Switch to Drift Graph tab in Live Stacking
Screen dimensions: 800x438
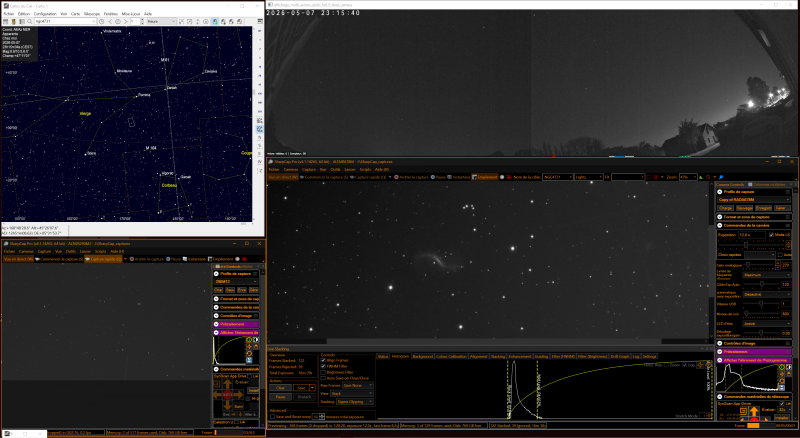pos(620,356)
